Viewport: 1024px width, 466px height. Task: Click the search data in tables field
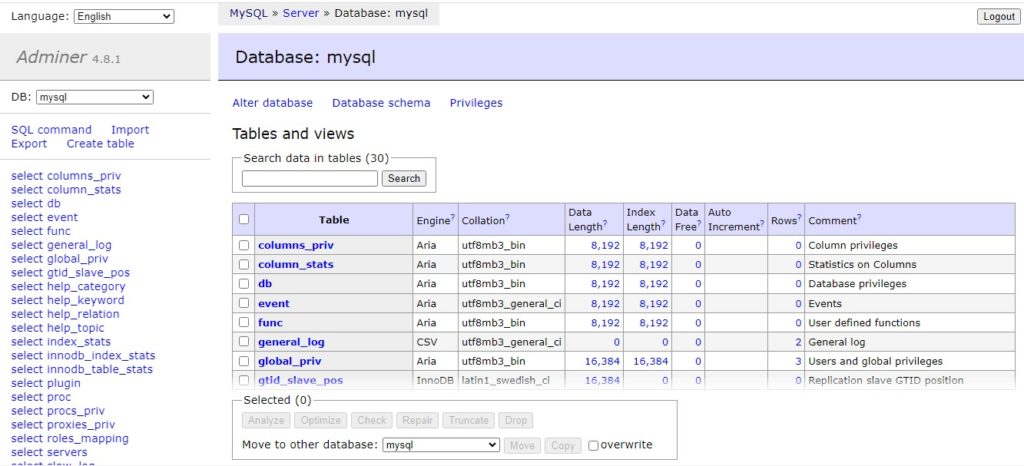(310, 178)
